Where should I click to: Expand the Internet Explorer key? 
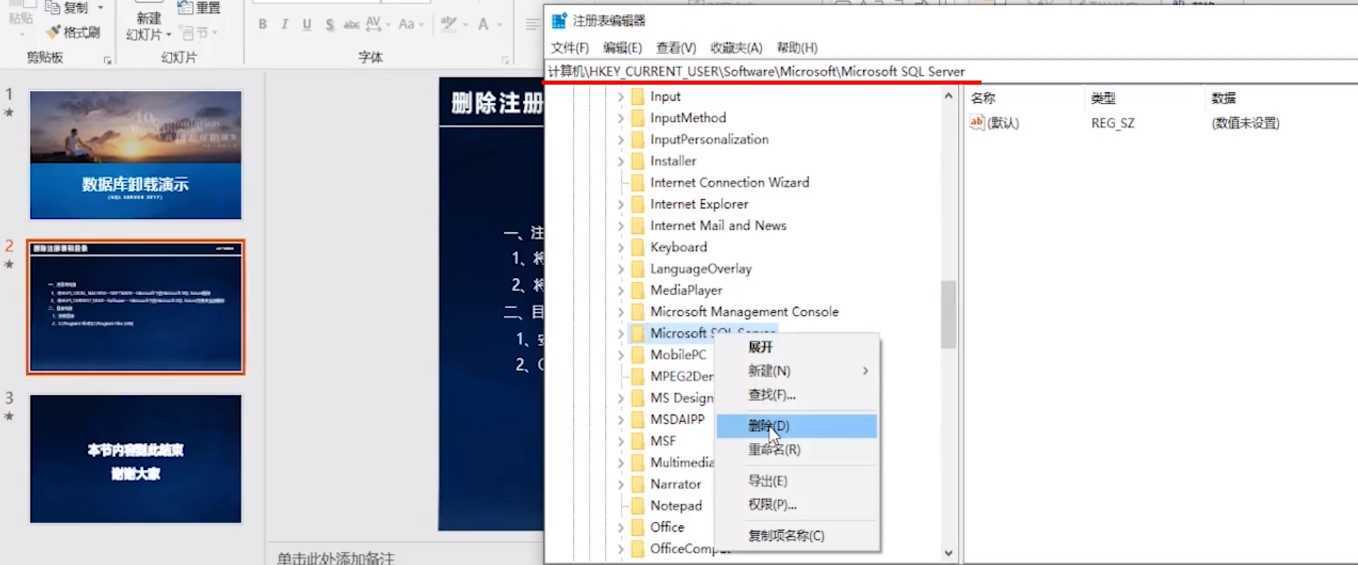tap(620, 204)
